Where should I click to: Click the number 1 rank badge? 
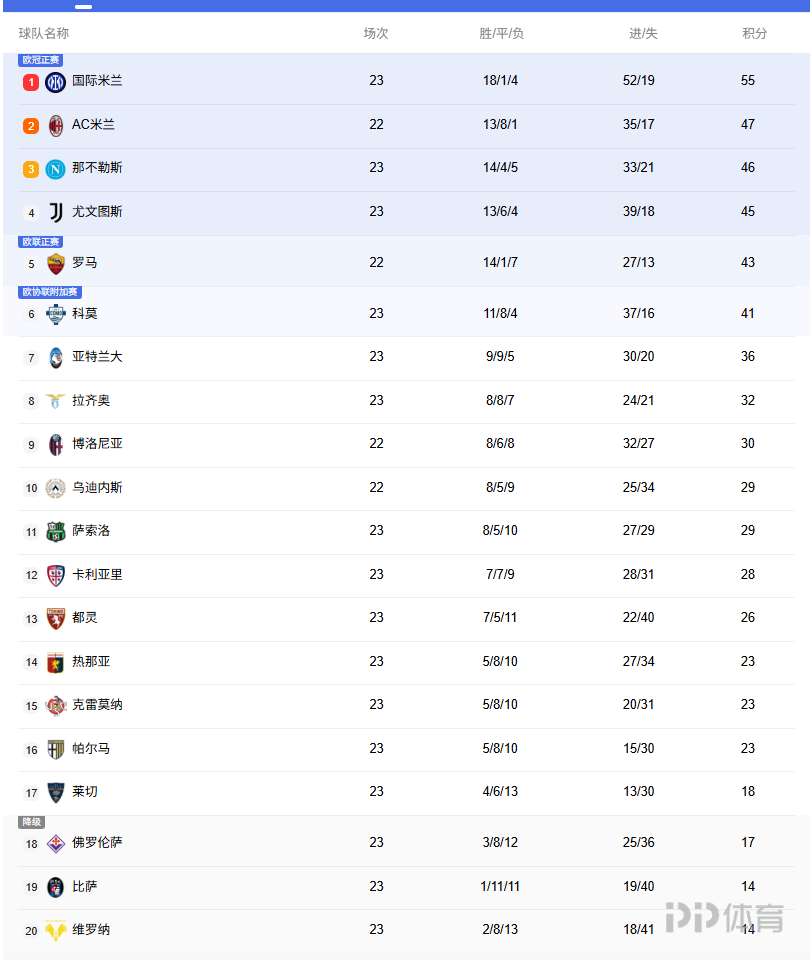pyautogui.click(x=31, y=82)
